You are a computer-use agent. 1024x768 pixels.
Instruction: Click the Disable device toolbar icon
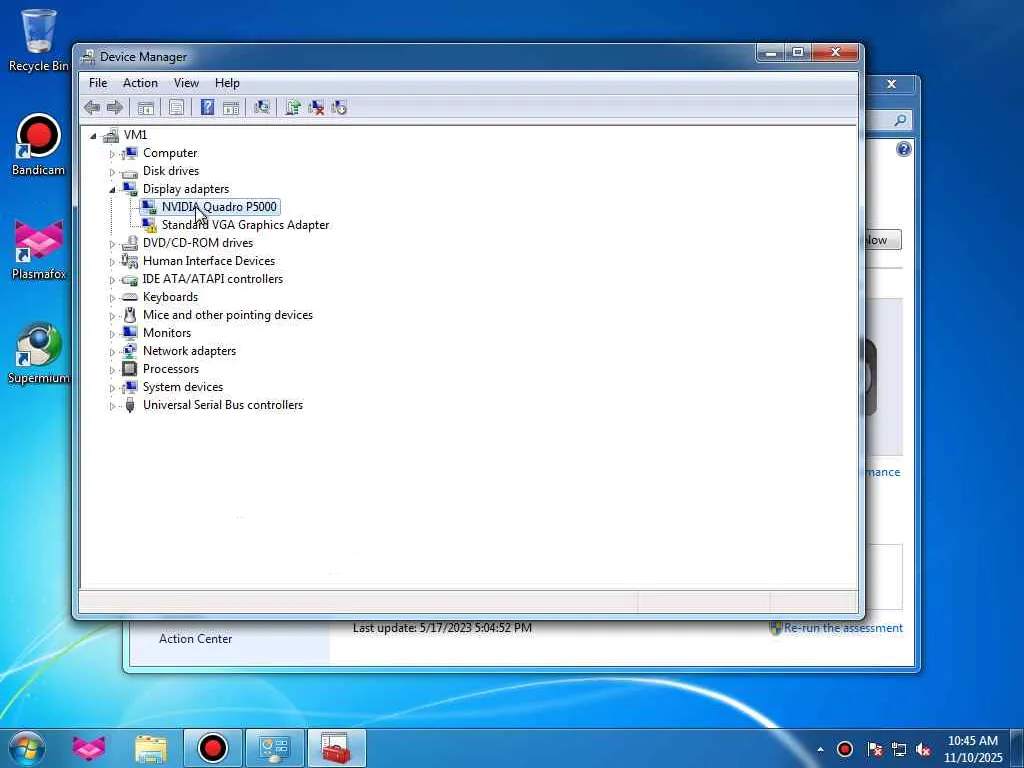tap(339, 108)
